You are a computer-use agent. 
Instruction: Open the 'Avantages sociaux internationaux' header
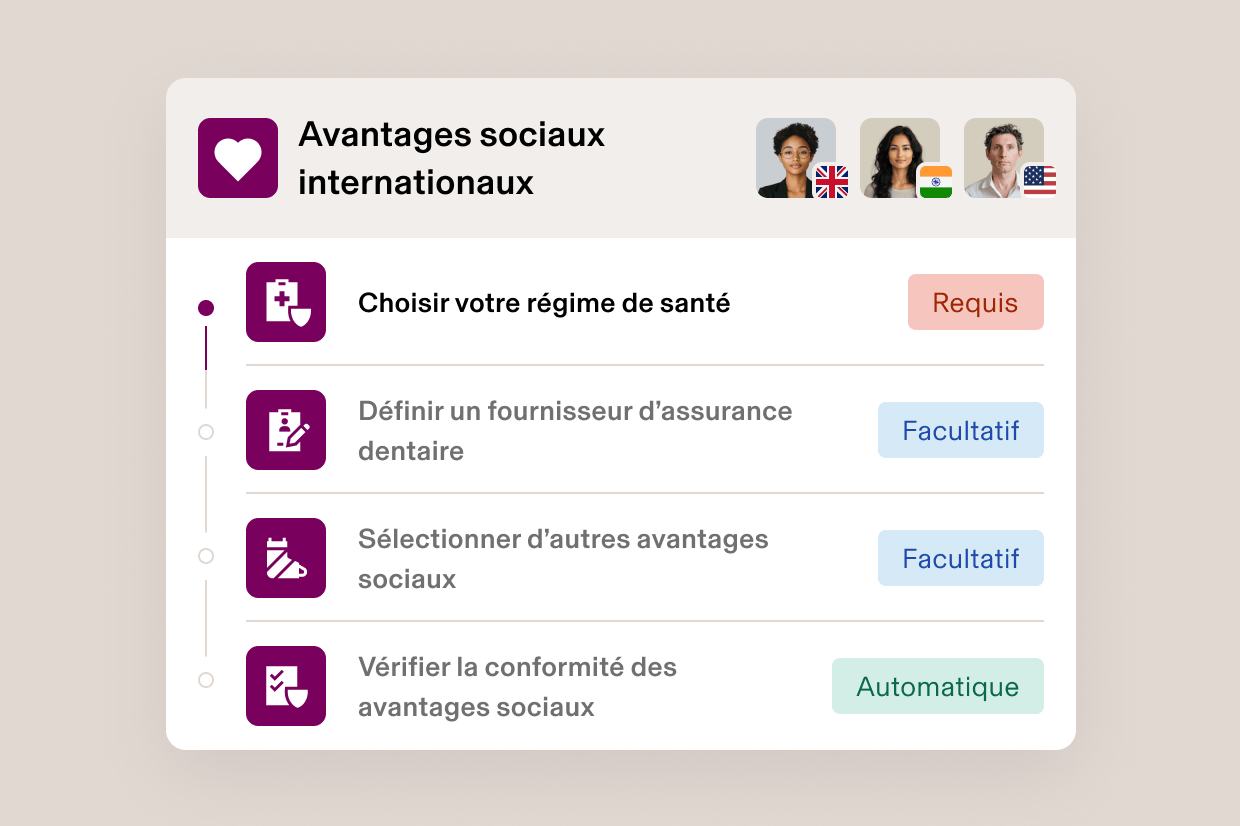coord(451,157)
